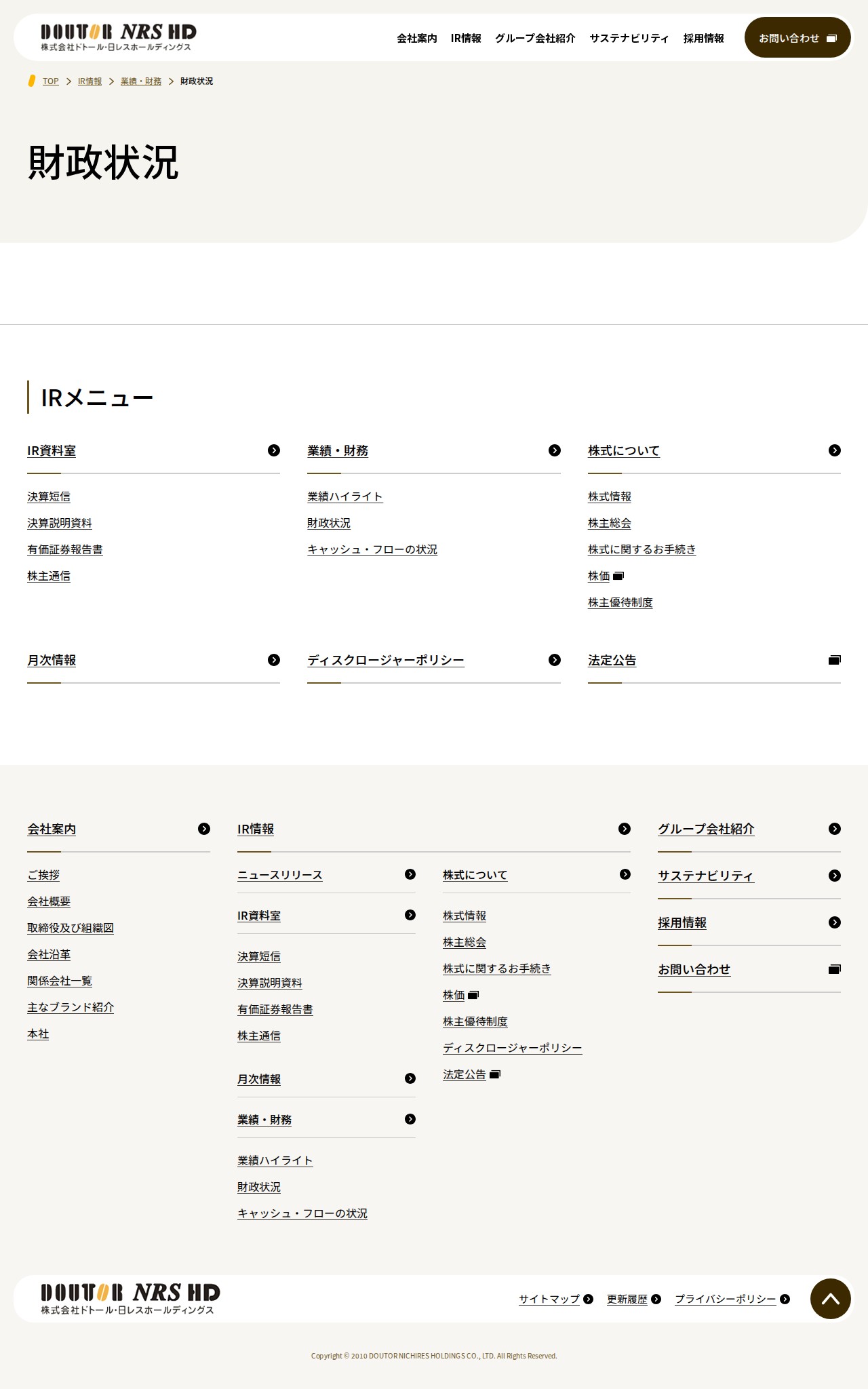Click the arrow icon beside footer 業績・財務
Viewport: 868px width, 1389px height.
410,1119
